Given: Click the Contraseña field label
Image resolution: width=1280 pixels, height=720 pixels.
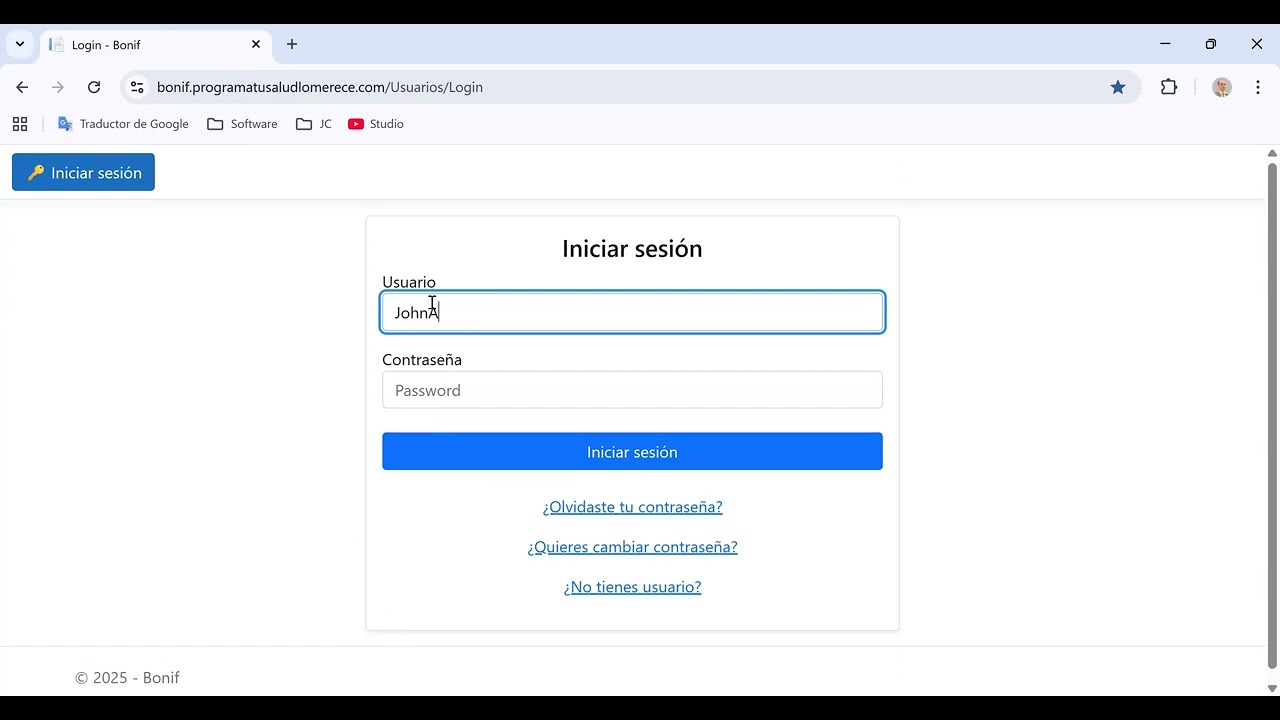Looking at the screenshot, I should coord(422,359).
